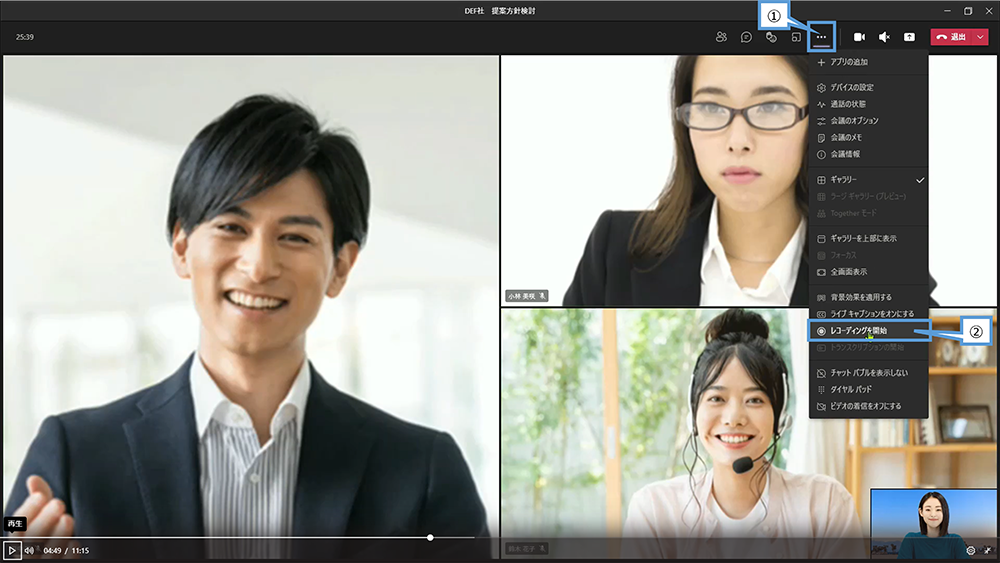Select the ギャラリー view option
The image size is (1000, 563).
click(x=868, y=180)
